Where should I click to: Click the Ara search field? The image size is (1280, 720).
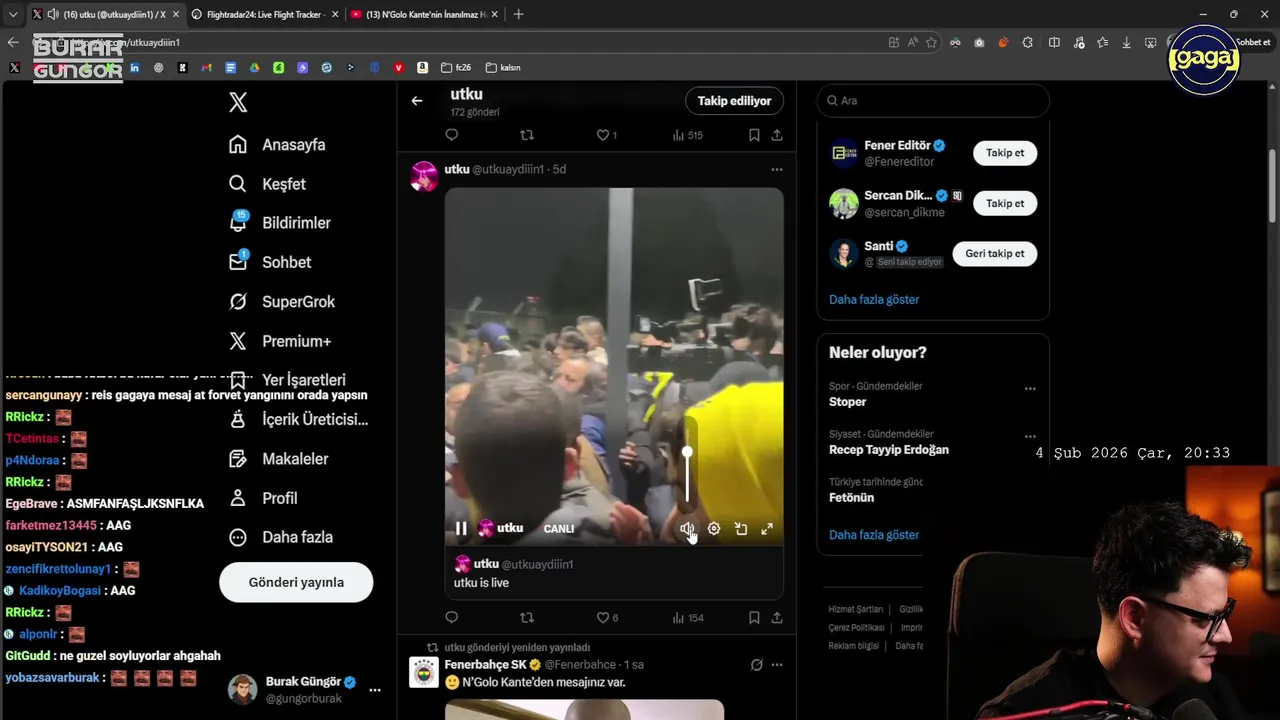coord(933,101)
